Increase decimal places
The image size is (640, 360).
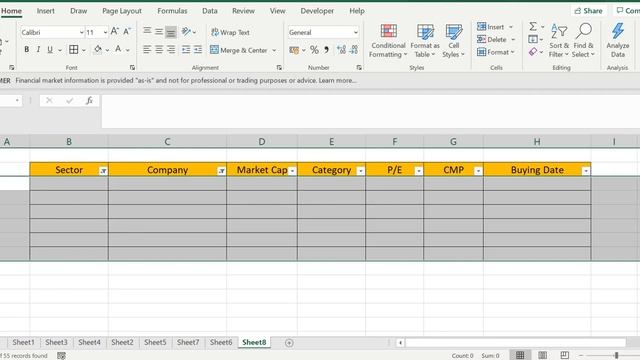pos(341,50)
